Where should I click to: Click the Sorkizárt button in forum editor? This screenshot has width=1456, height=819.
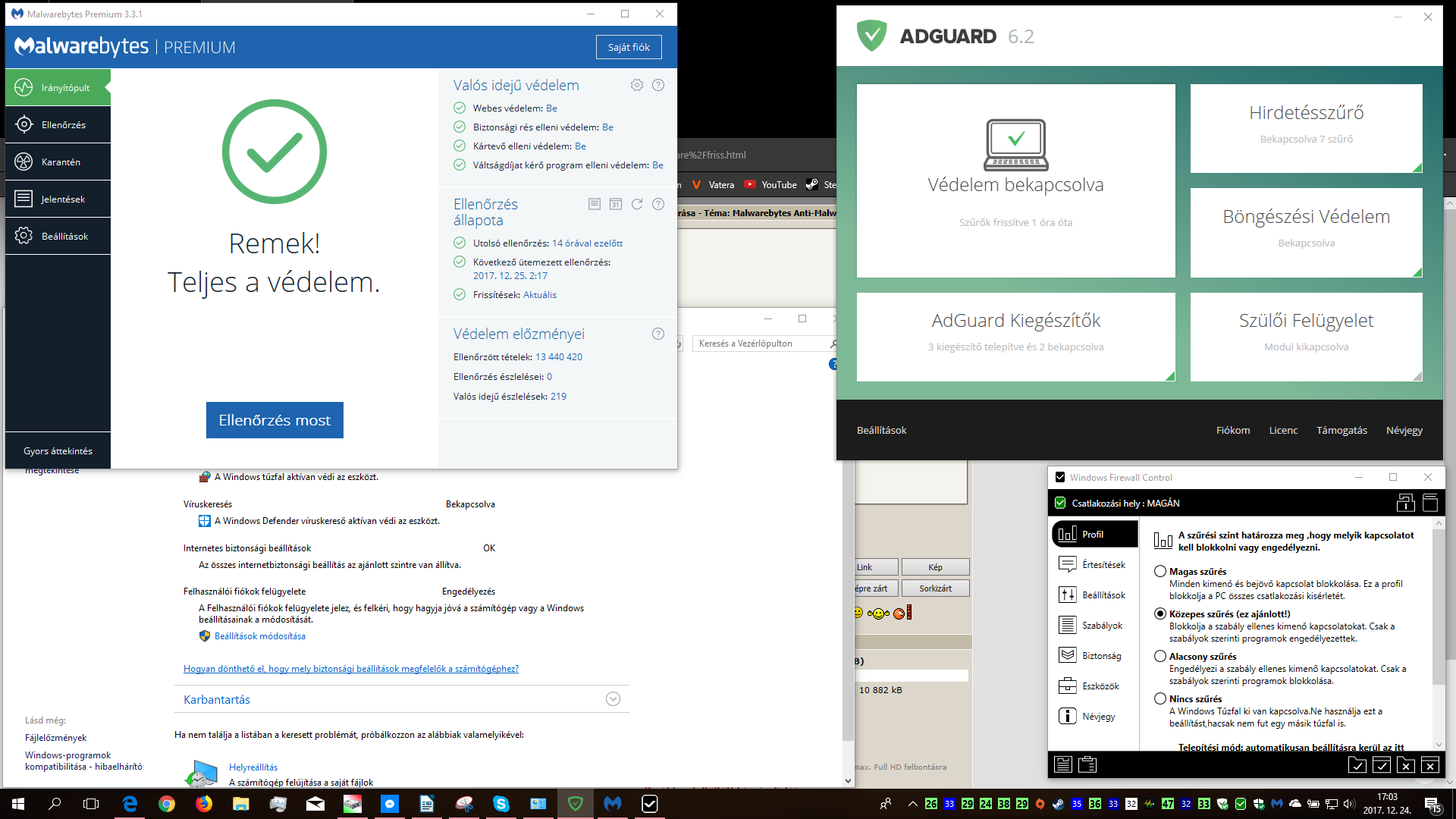point(935,588)
